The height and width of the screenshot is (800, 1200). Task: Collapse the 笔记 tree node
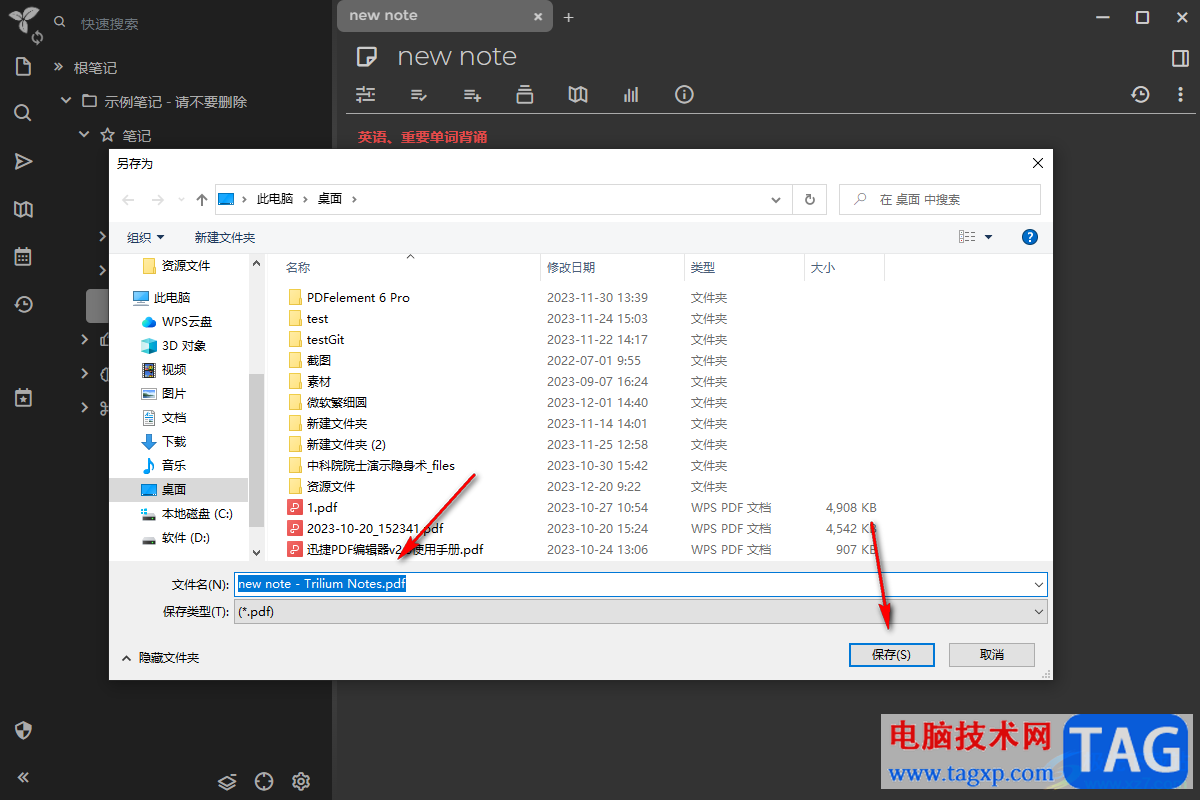[84, 135]
